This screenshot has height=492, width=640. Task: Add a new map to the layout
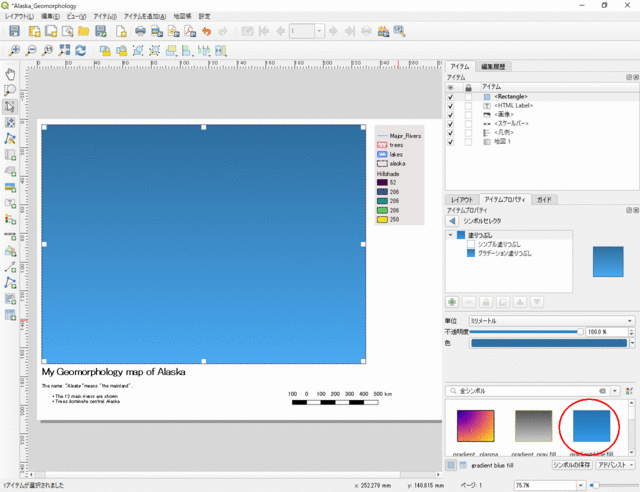[x=10, y=155]
